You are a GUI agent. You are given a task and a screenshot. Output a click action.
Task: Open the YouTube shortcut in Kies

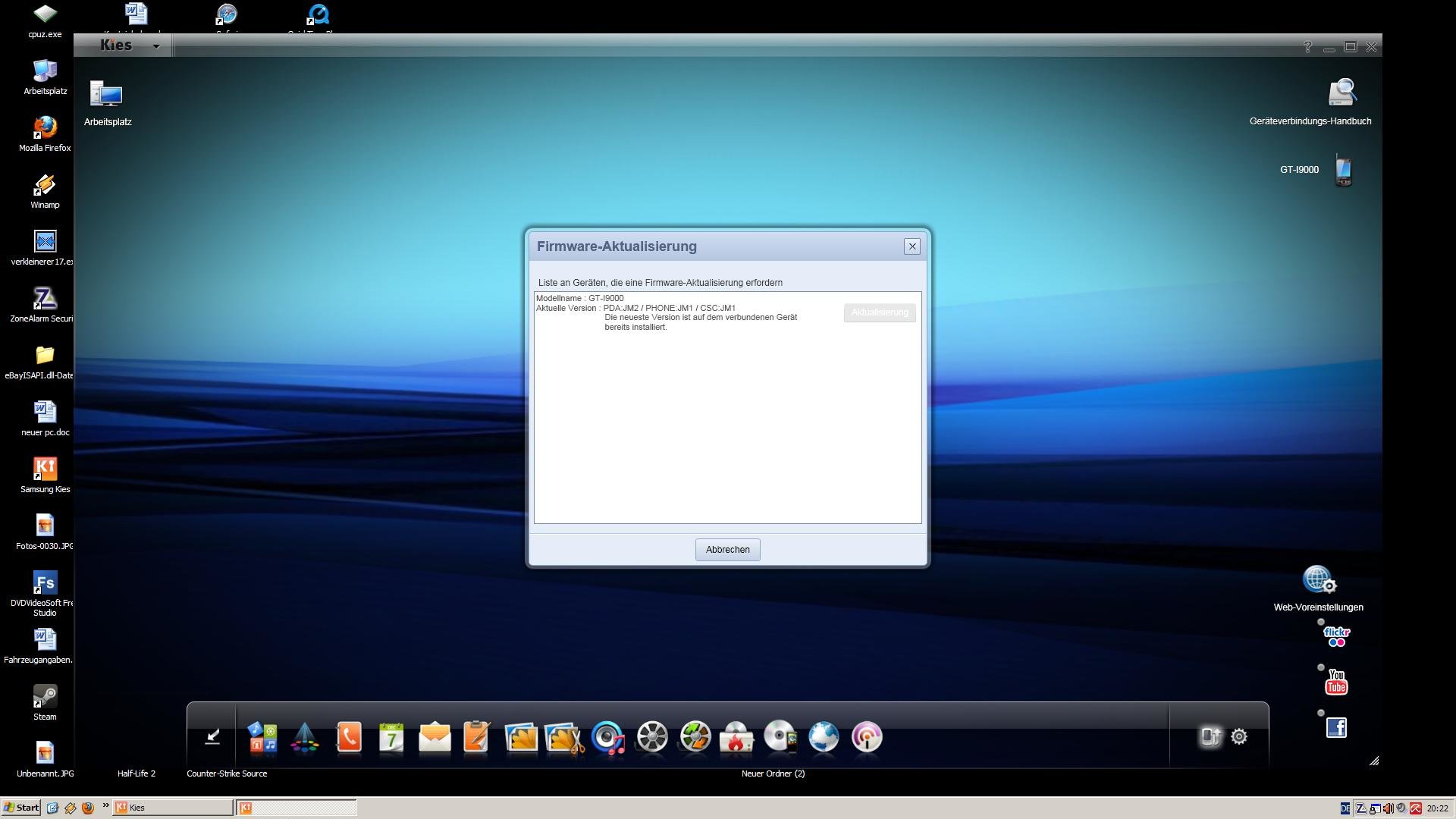coord(1336,682)
